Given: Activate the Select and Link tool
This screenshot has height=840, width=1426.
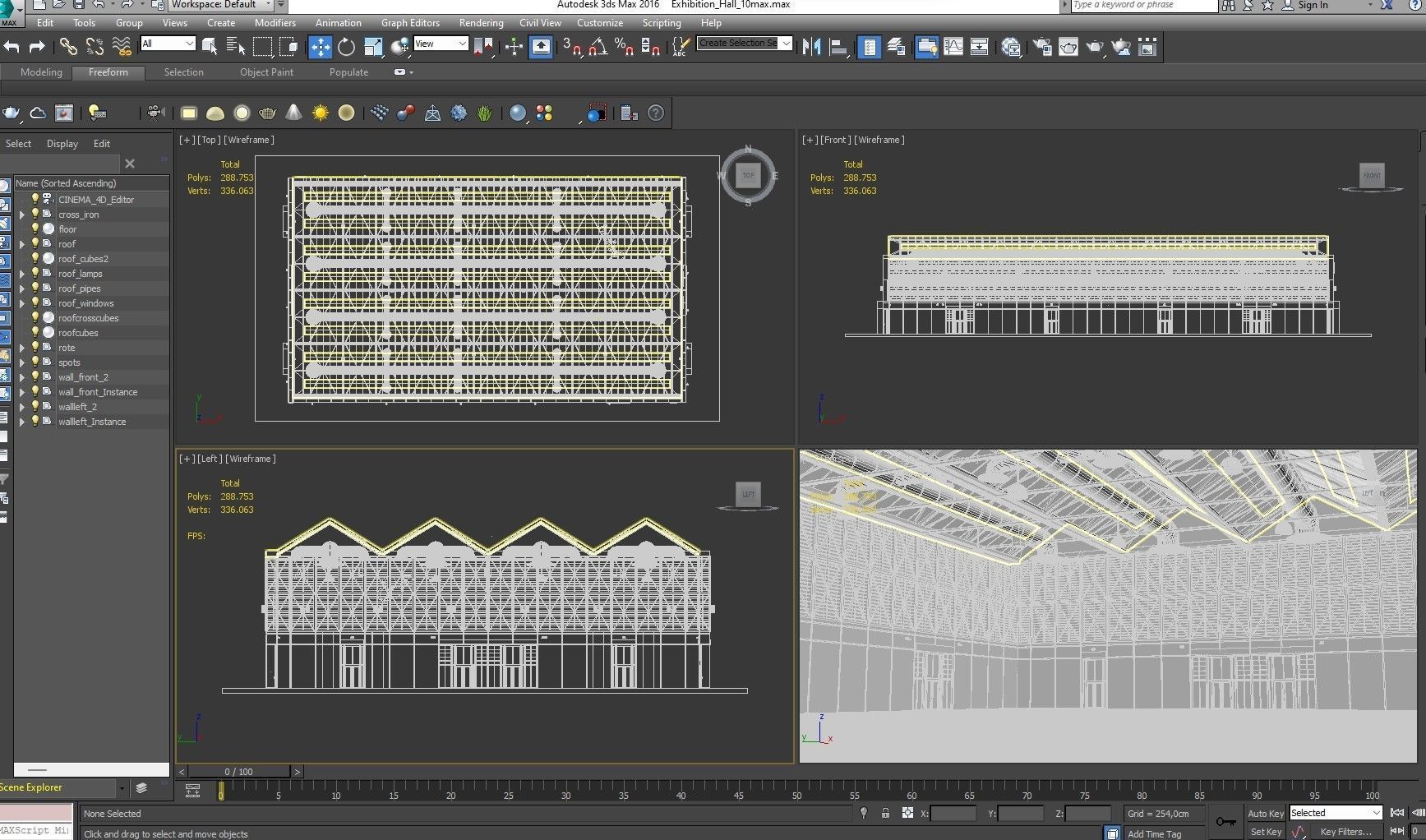Looking at the screenshot, I should [68, 47].
